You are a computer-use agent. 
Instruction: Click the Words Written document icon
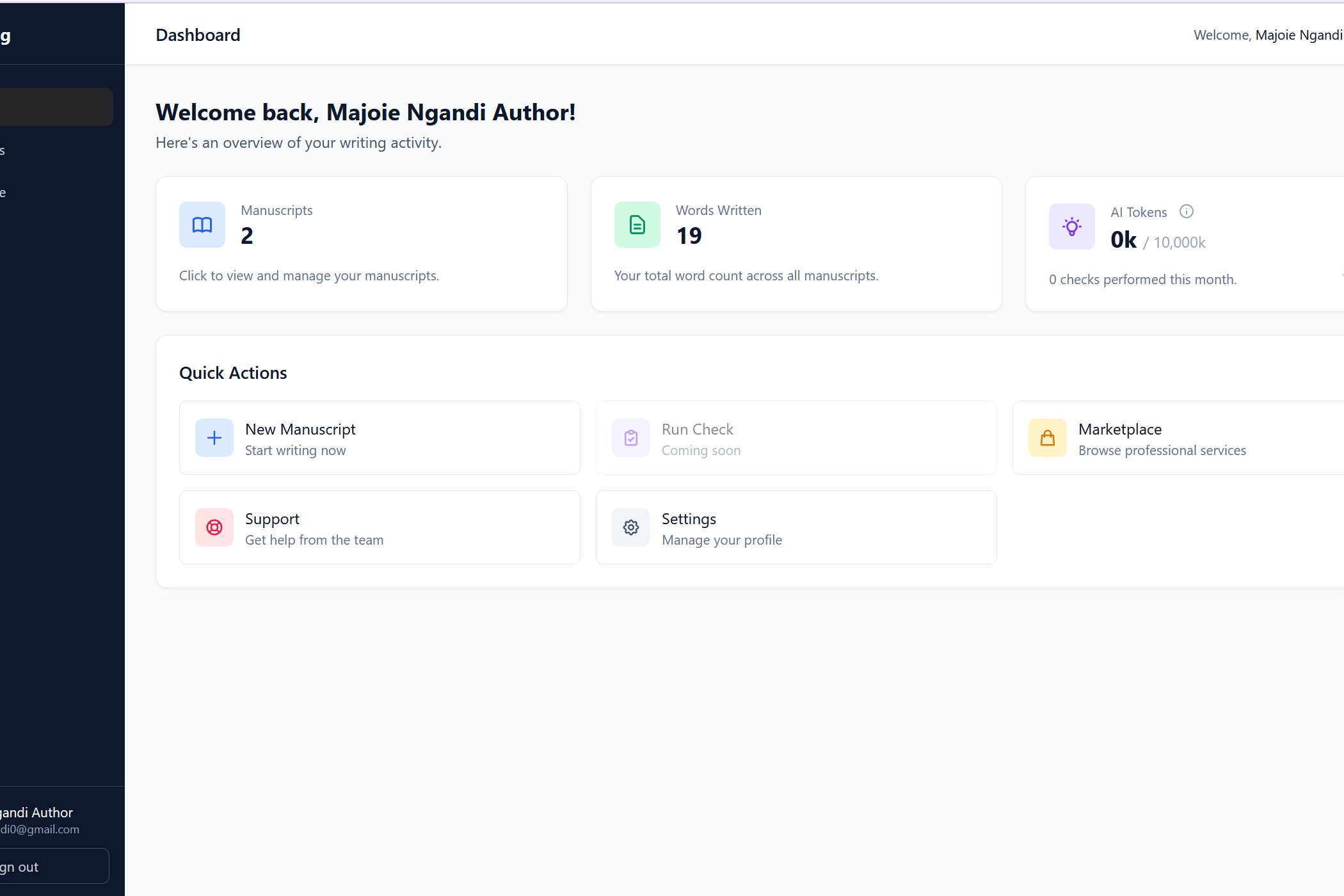point(637,225)
